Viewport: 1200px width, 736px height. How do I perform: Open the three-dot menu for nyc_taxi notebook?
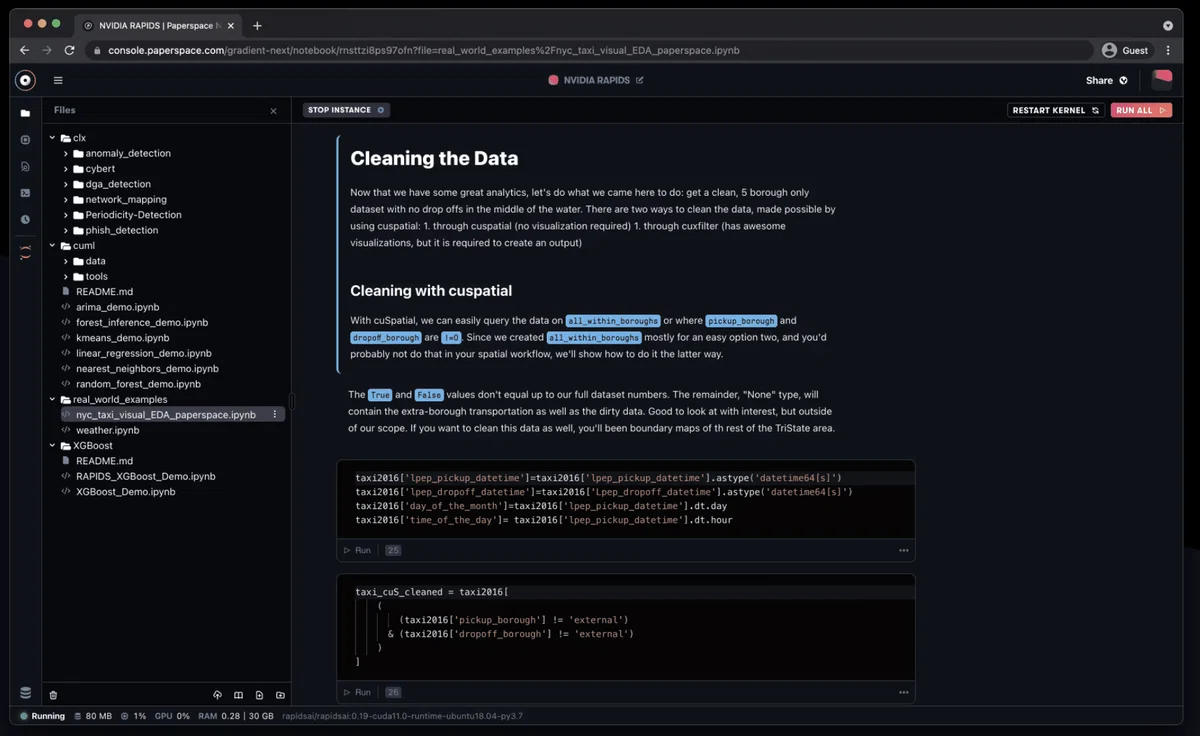275,414
